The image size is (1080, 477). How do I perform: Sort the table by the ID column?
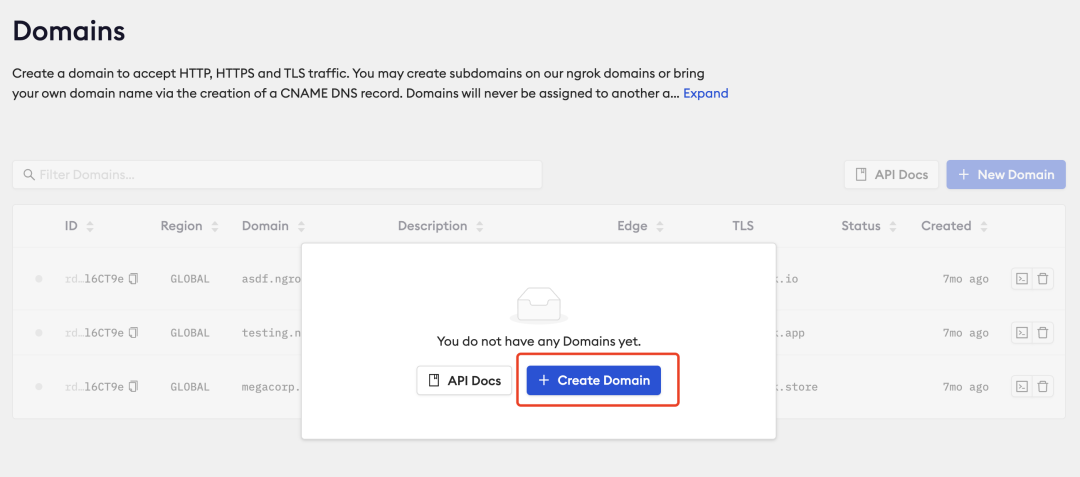pos(90,227)
